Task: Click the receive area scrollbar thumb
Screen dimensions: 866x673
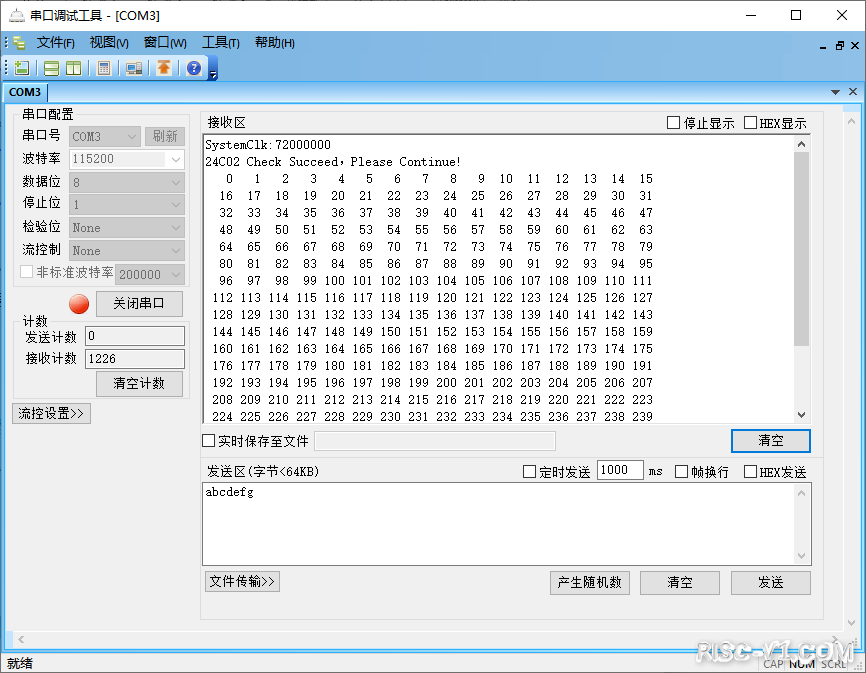Action: click(801, 250)
